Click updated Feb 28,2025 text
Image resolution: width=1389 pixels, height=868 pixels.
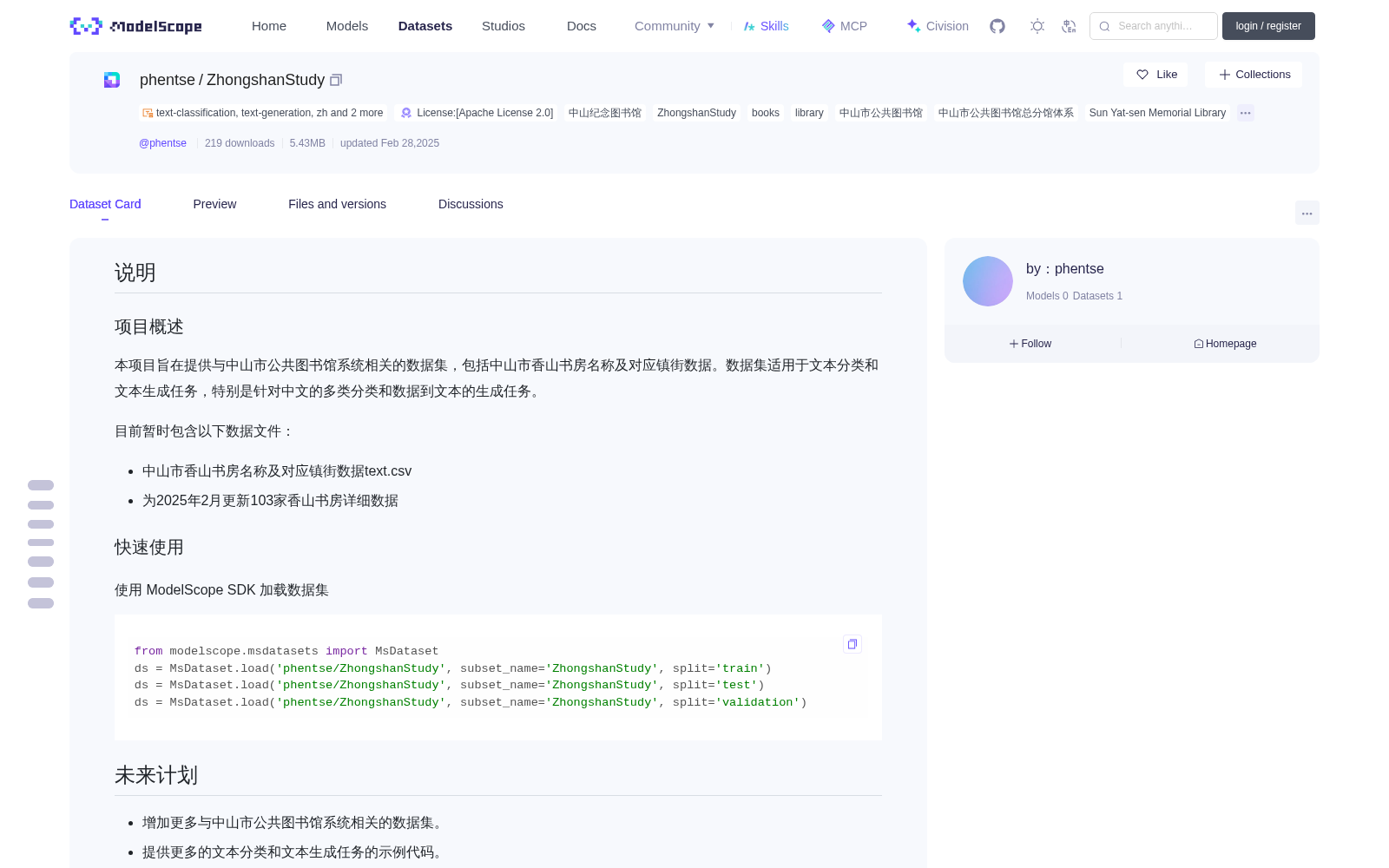390,143
